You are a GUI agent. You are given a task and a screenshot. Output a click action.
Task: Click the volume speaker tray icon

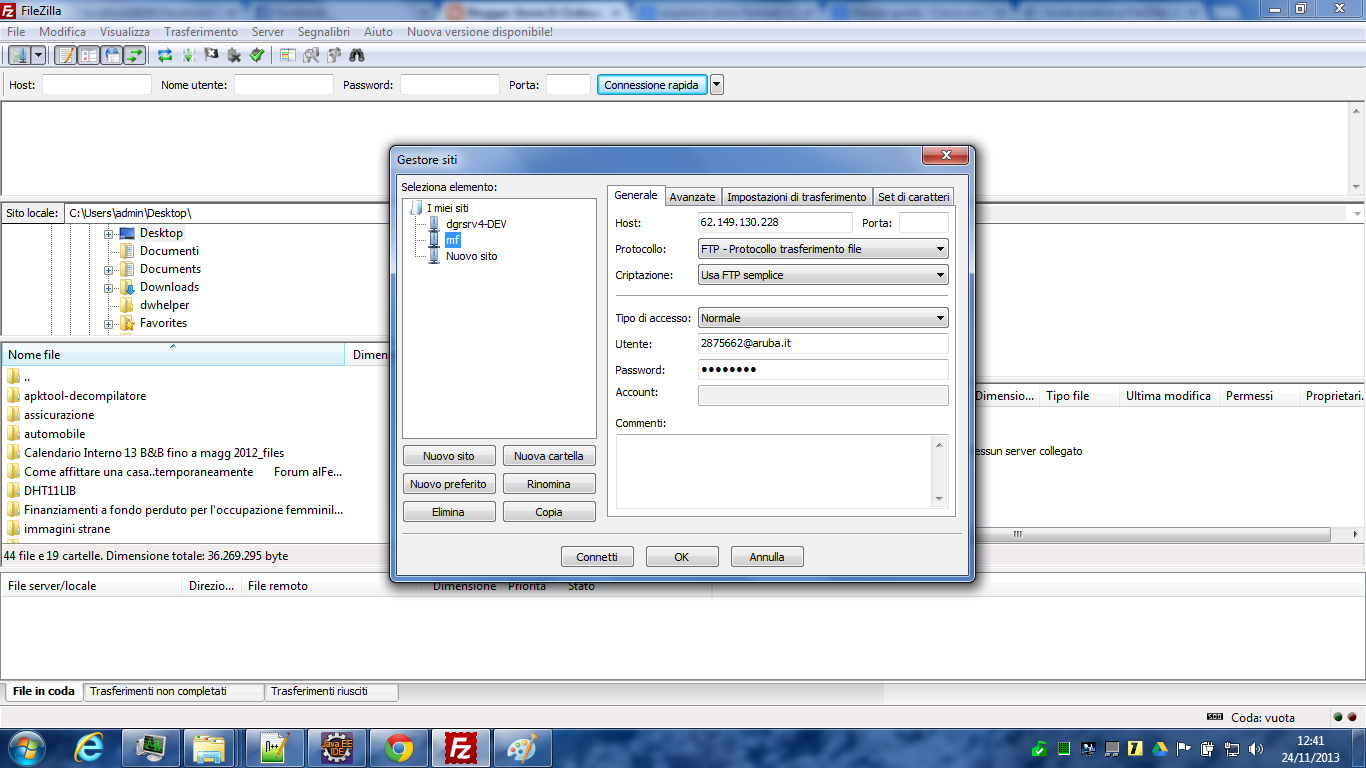[x=1255, y=748]
